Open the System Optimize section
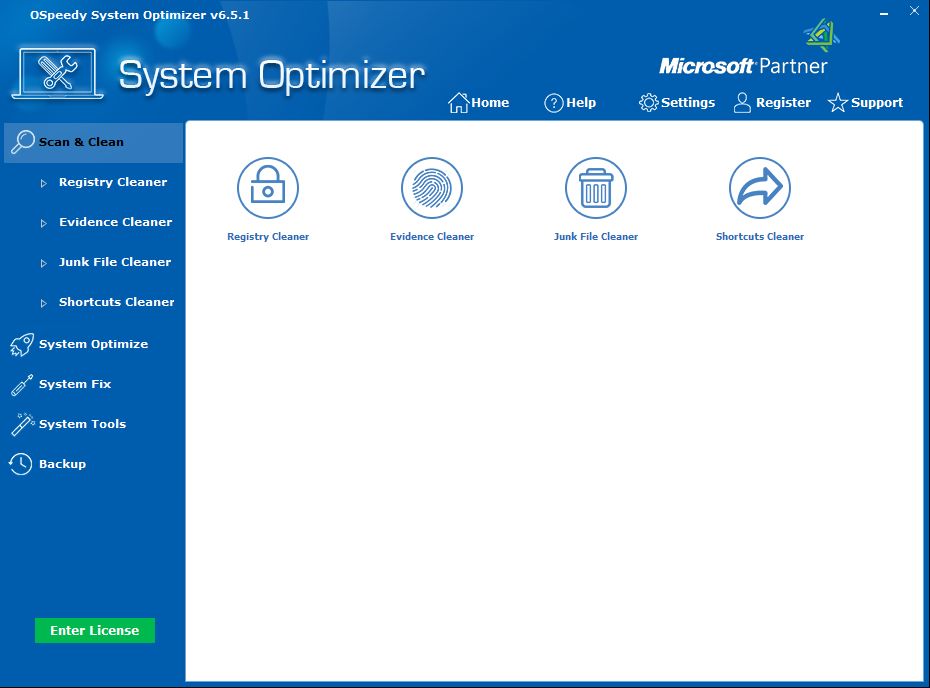This screenshot has height=688, width=930. pos(93,344)
